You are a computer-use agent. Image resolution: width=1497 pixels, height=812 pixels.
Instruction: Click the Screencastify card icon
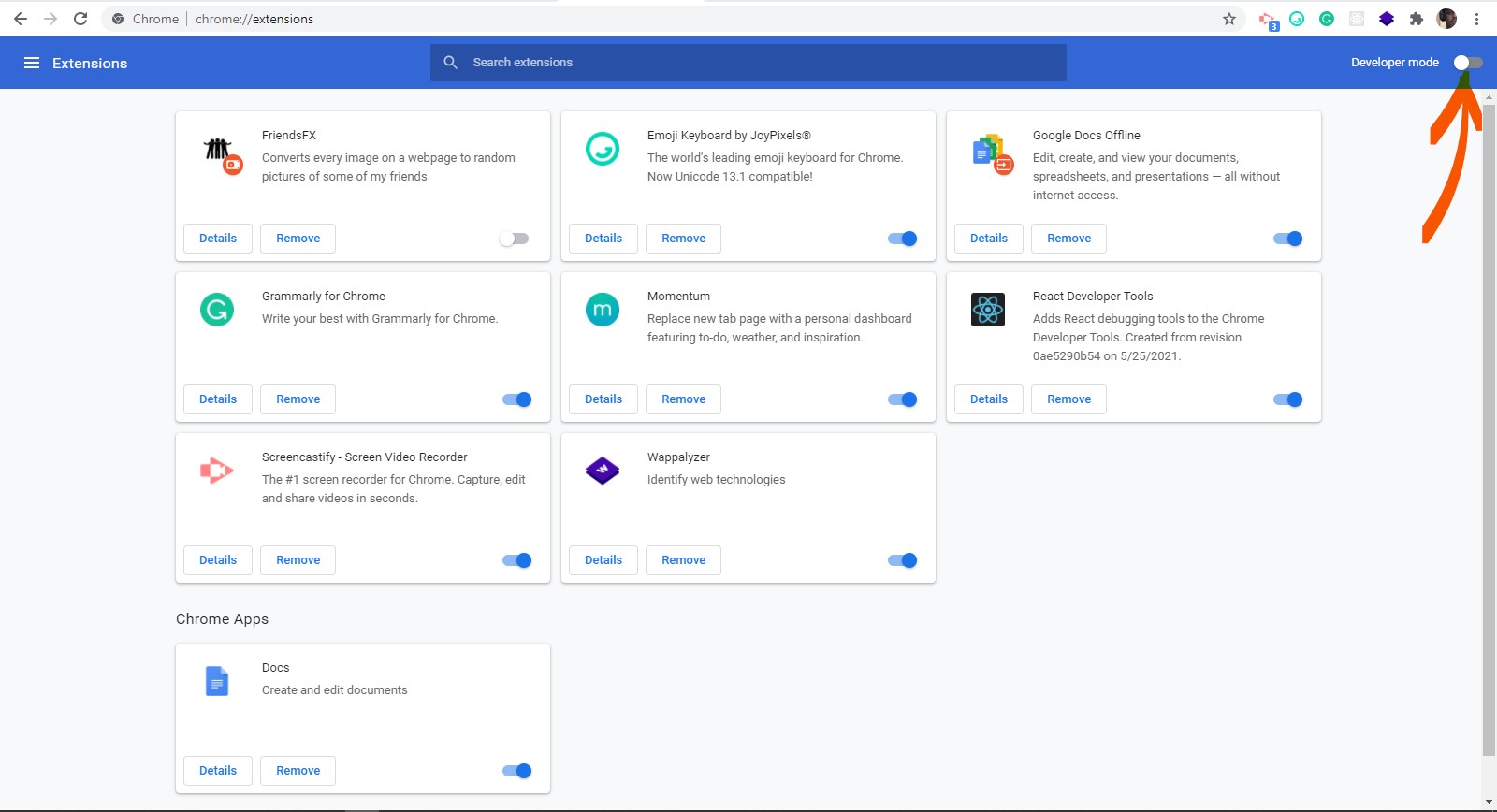click(x=217, y=471)
